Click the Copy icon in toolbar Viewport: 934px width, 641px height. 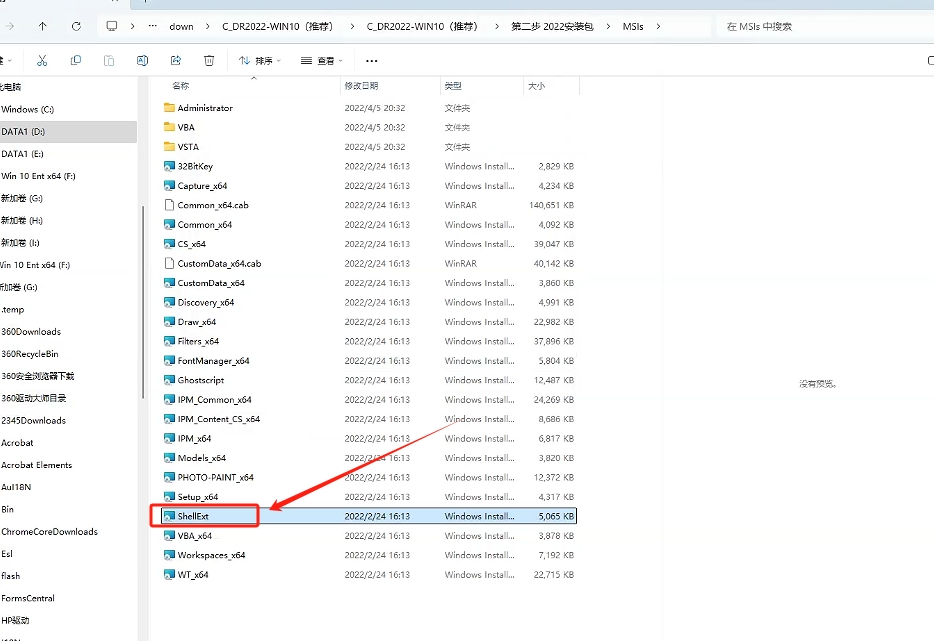[x=77, y=61]
